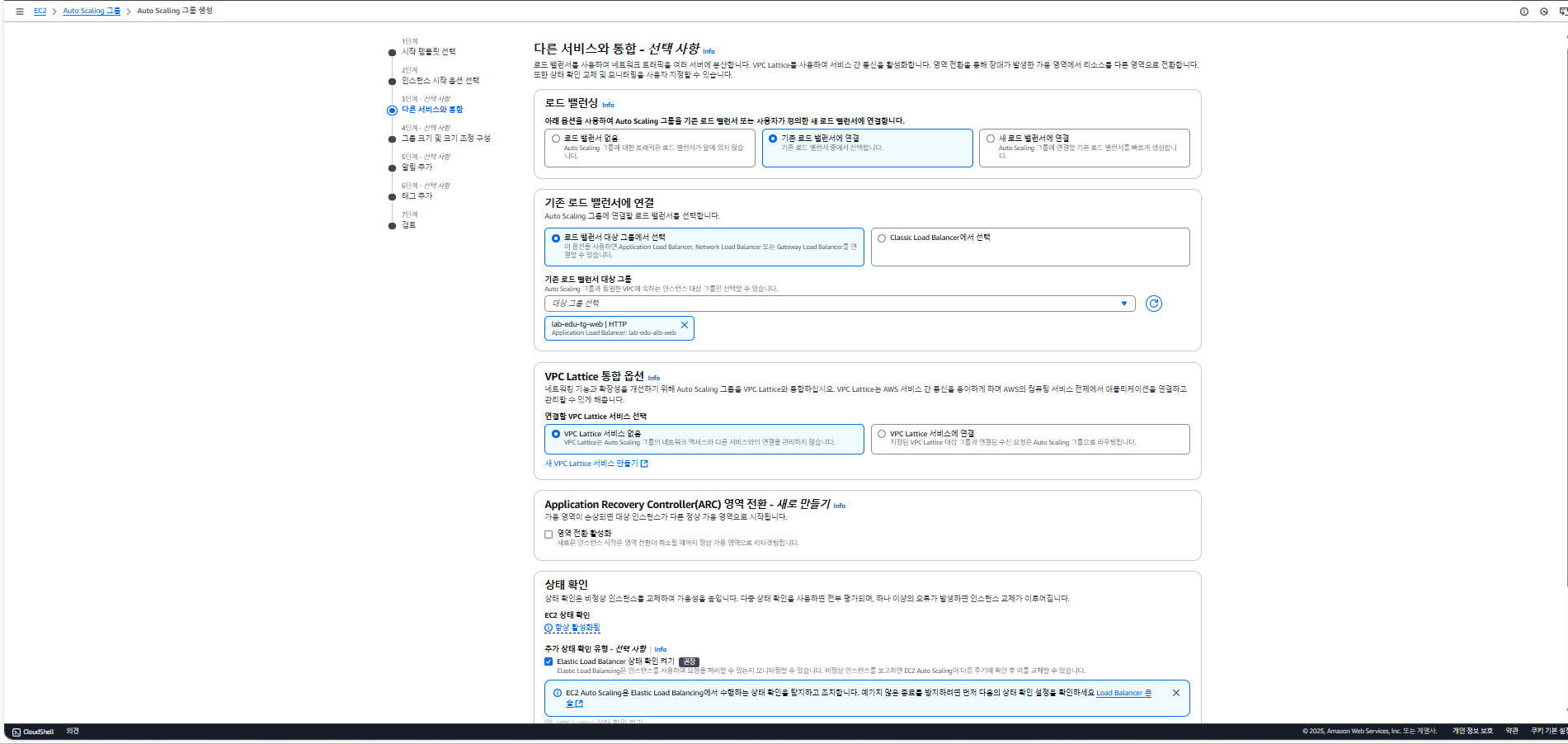Go to step 3 integrate with other services
The height and width of the screenshot is (744, 1568).
click(432, 109)
